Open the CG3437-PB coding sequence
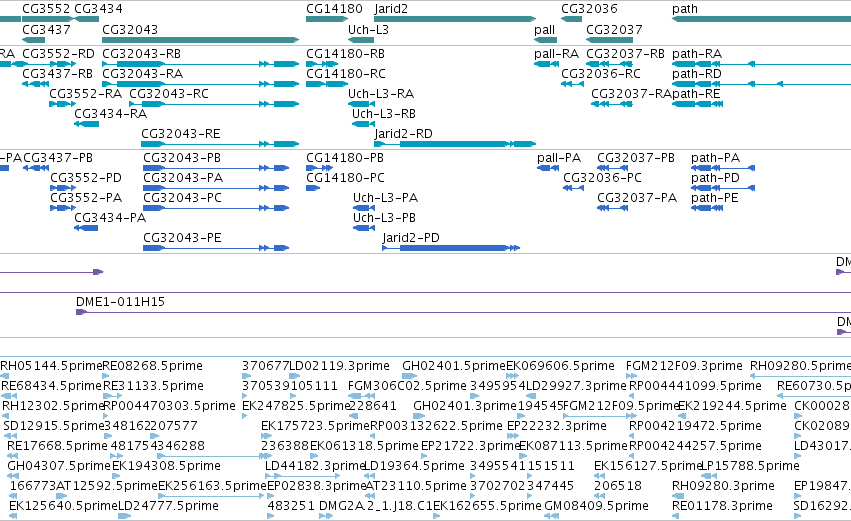 coord(58,158)
